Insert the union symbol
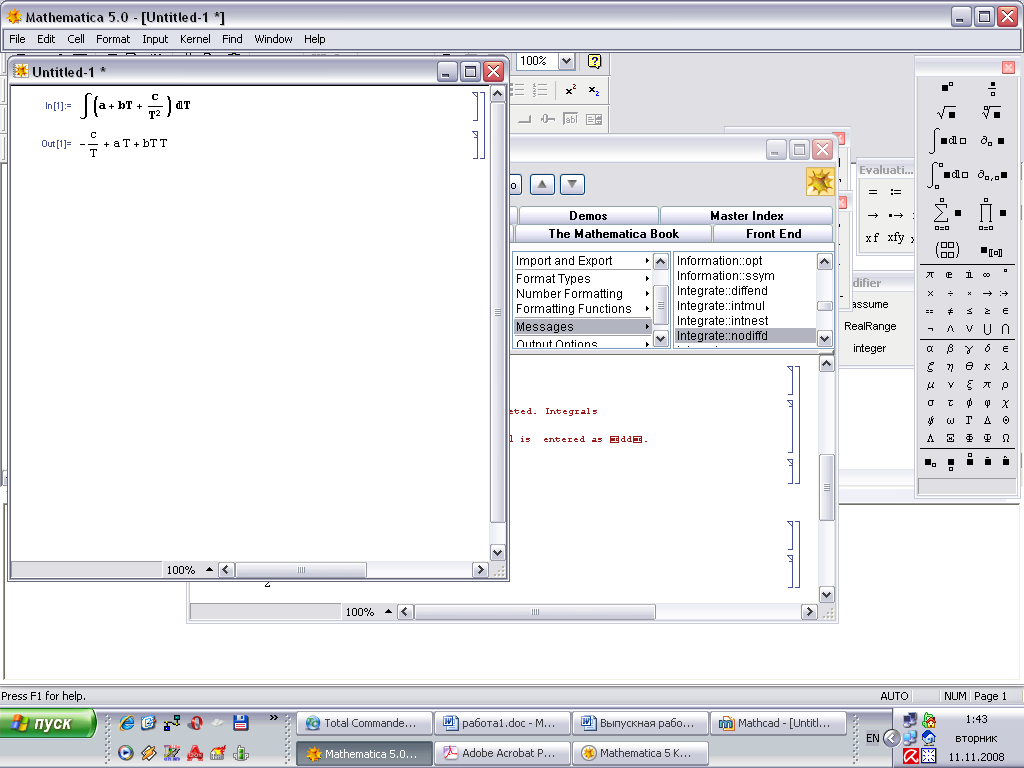This screenshot has width=1024, height=768. point(987,329)
